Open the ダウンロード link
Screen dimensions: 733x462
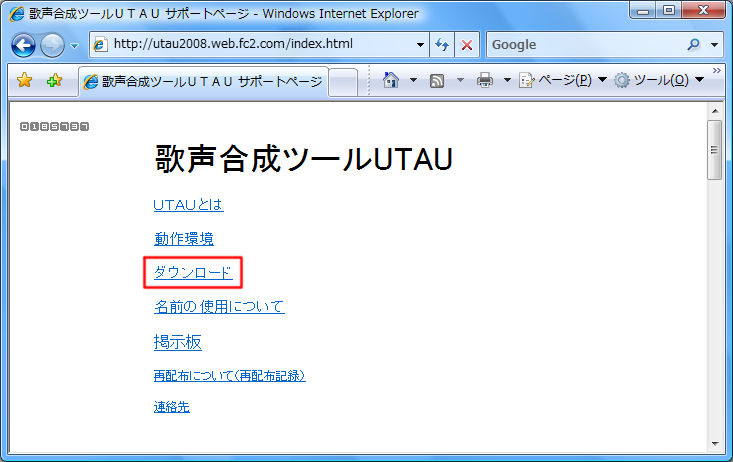click(193, 272)
